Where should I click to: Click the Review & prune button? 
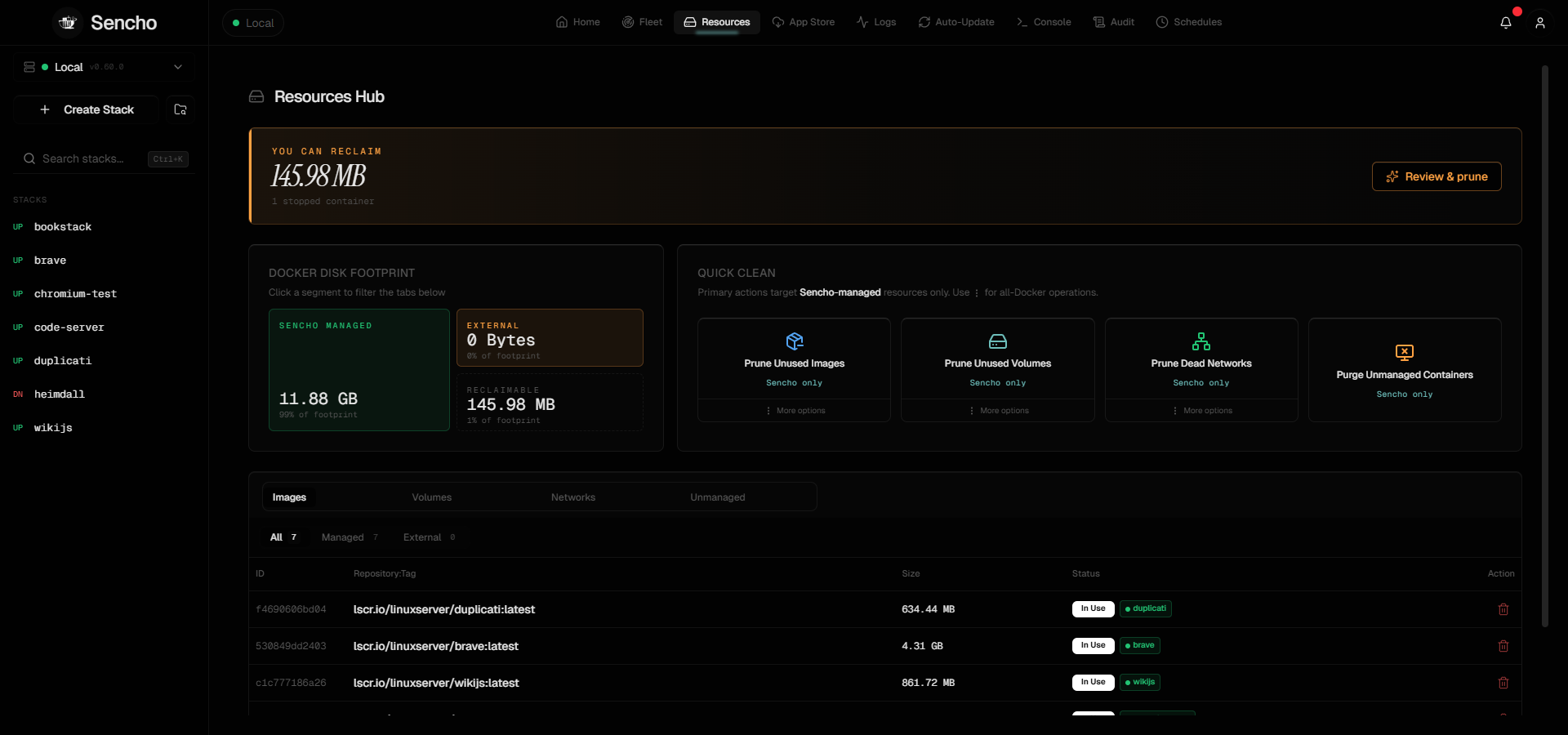click(x=1437, y=176)
